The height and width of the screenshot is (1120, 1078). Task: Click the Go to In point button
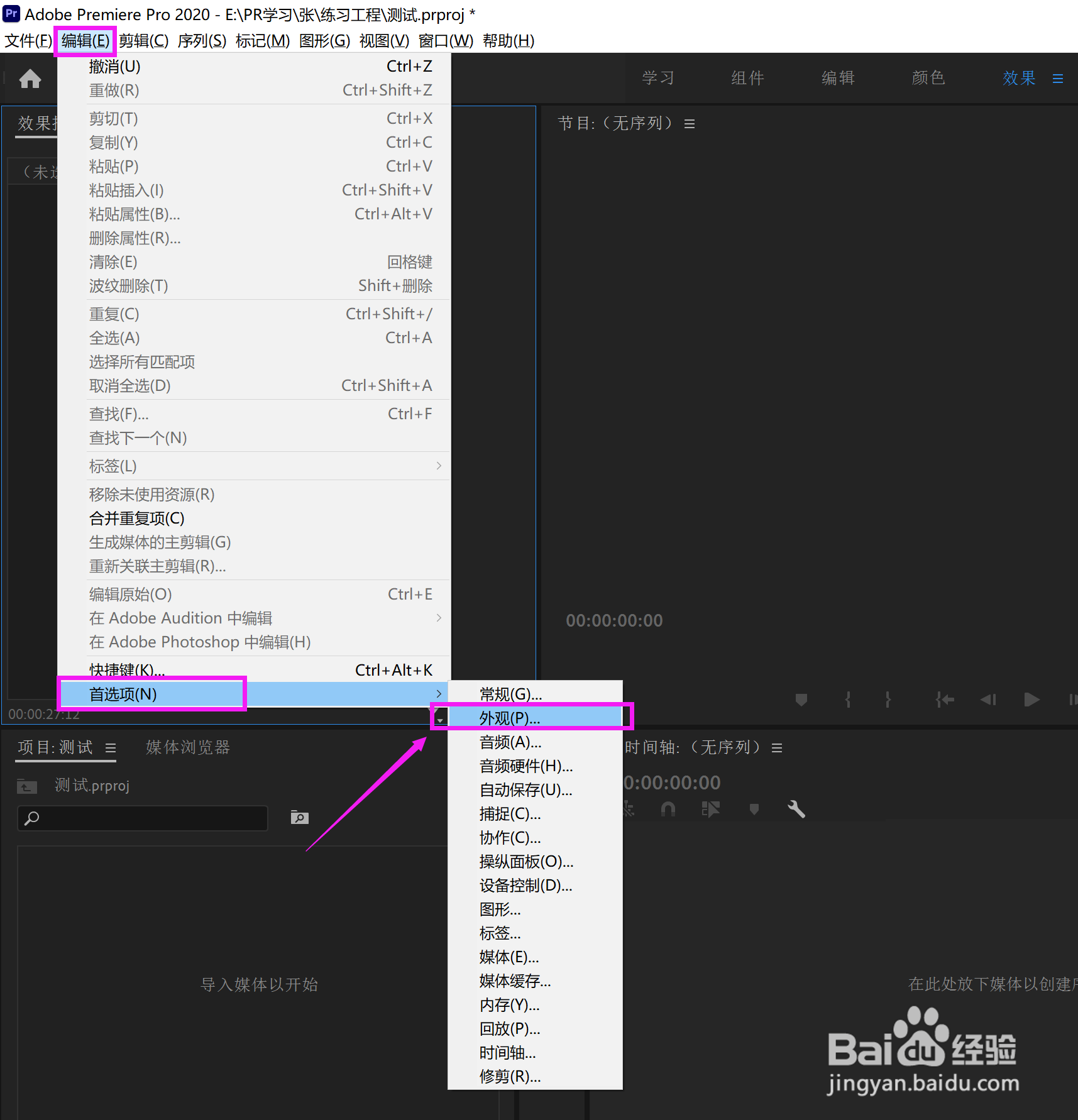945,700
